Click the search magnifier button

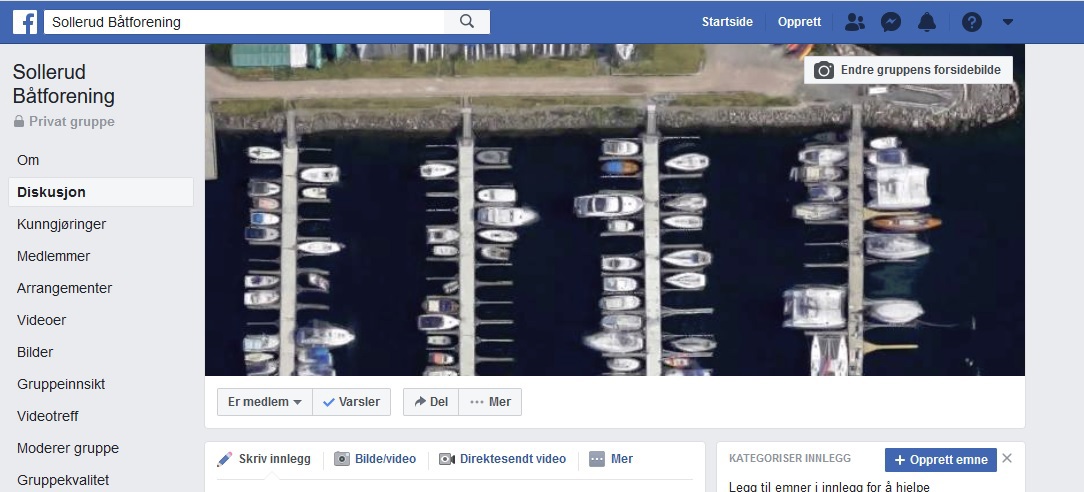467,22
